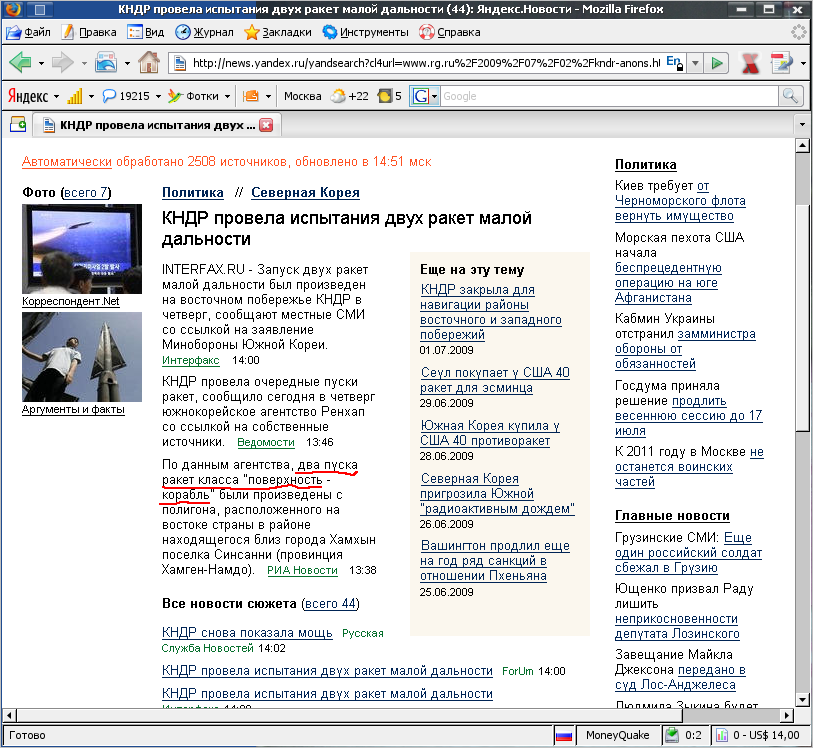Click the vertical scrollbar down arrow

click(802, 700)
